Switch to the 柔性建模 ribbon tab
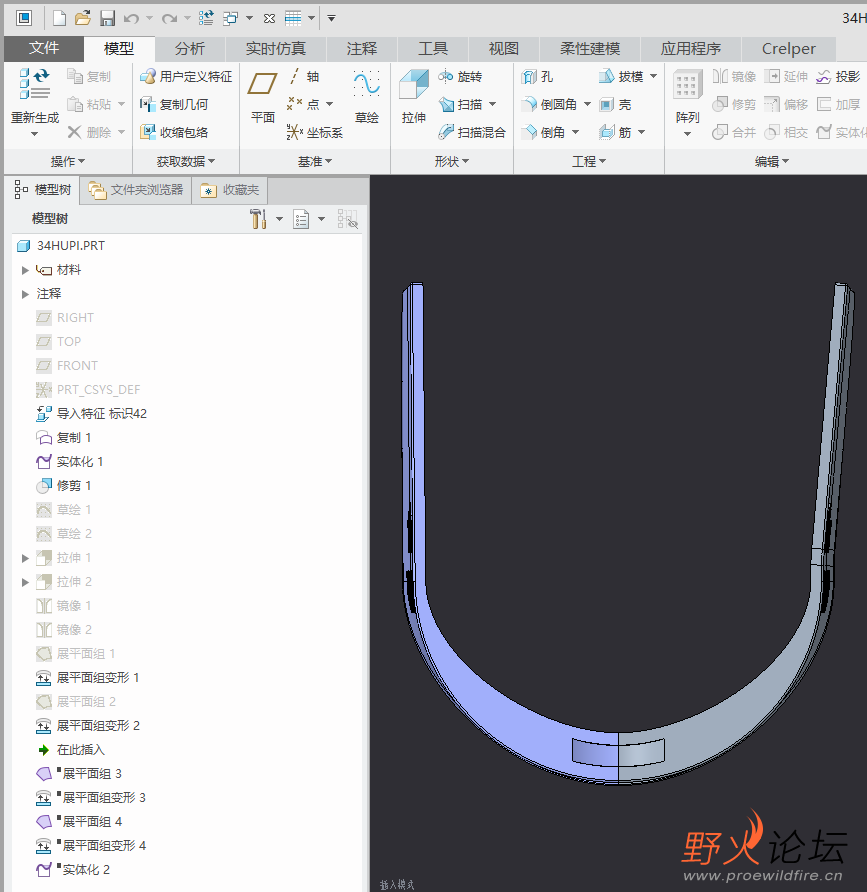The image size is (867, 892). click(x=590, y=49)
